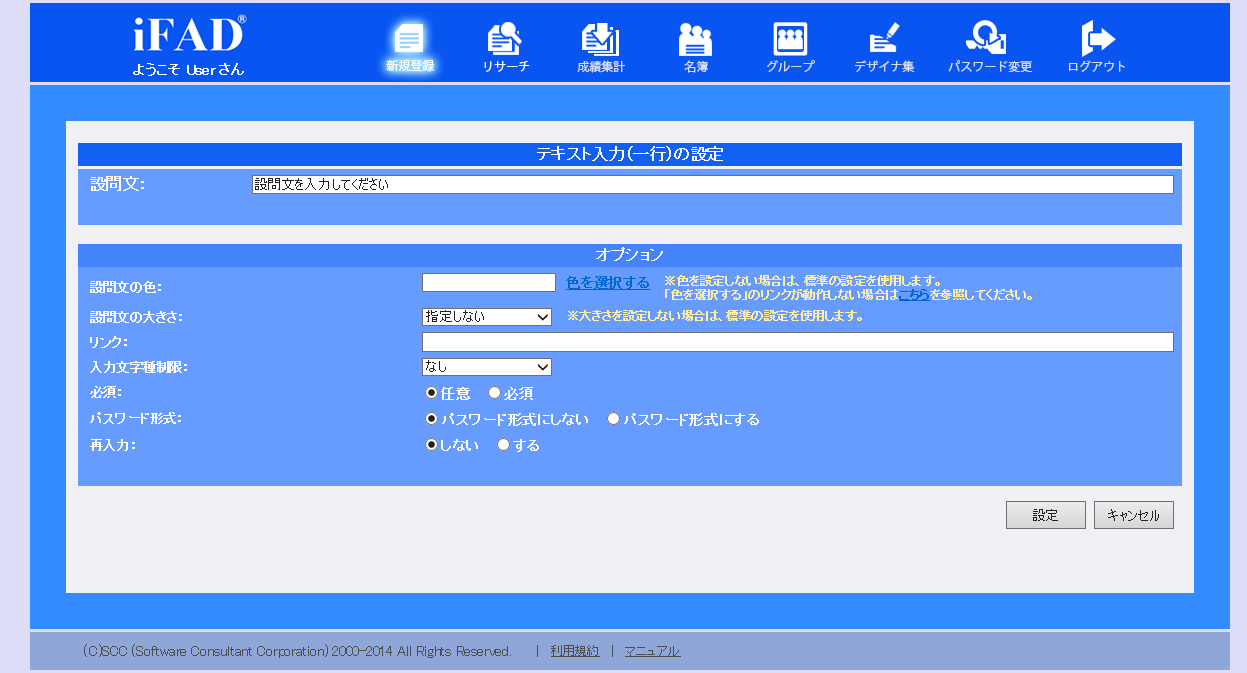
Task: Click the ログアウト menu label
Action: coord(1097,67)
